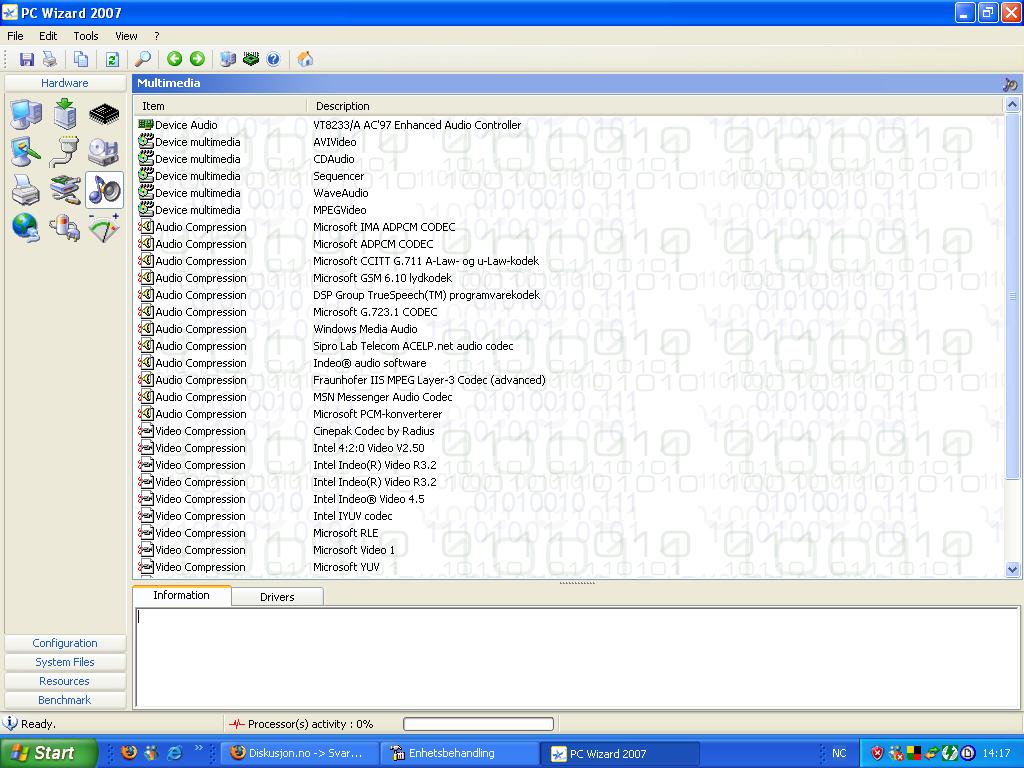Click inside the Information text area
The image size is (1024, 768).
click(x=577, y=657)
